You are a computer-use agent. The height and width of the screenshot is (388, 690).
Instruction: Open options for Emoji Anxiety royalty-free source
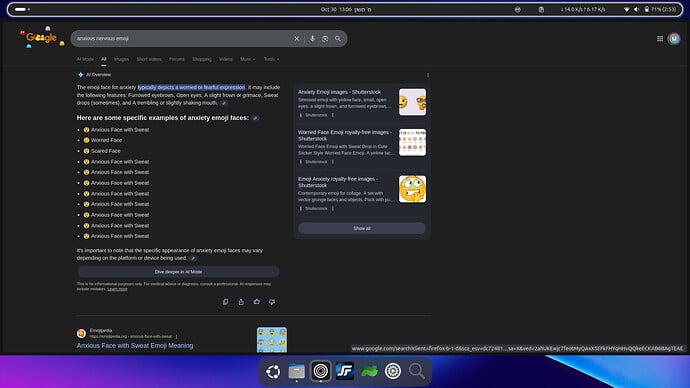tap(333, 209)
